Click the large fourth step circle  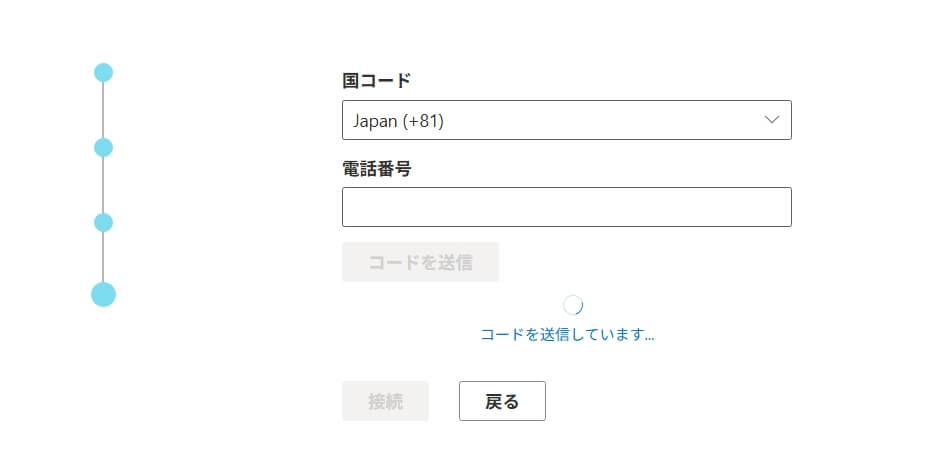point(103,294)
